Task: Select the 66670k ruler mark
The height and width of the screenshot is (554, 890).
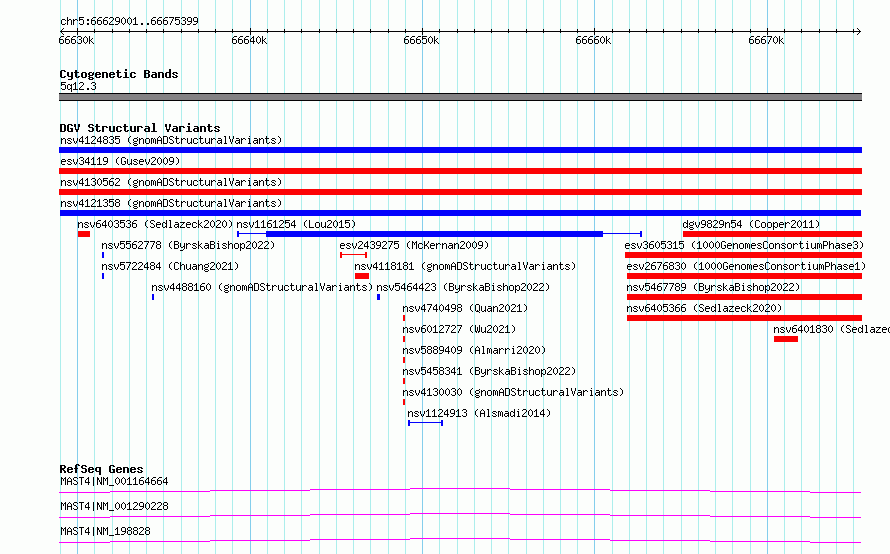Action: point(766,40)
